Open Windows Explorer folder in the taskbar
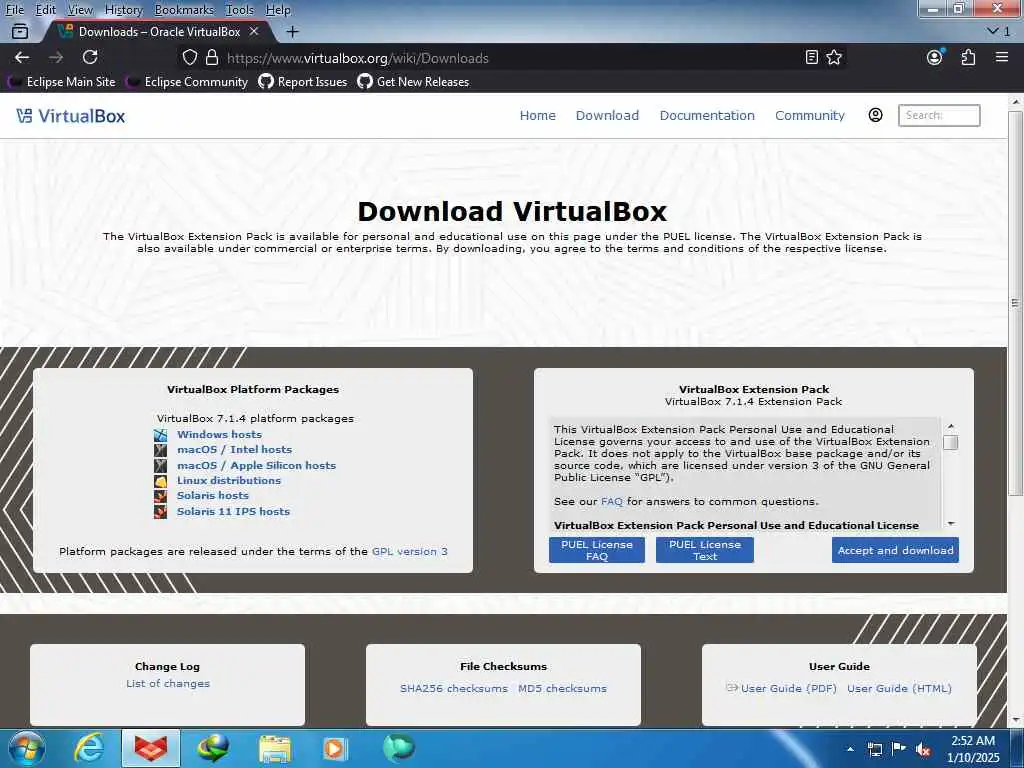 pyautogui.click(x=275, y=748)
